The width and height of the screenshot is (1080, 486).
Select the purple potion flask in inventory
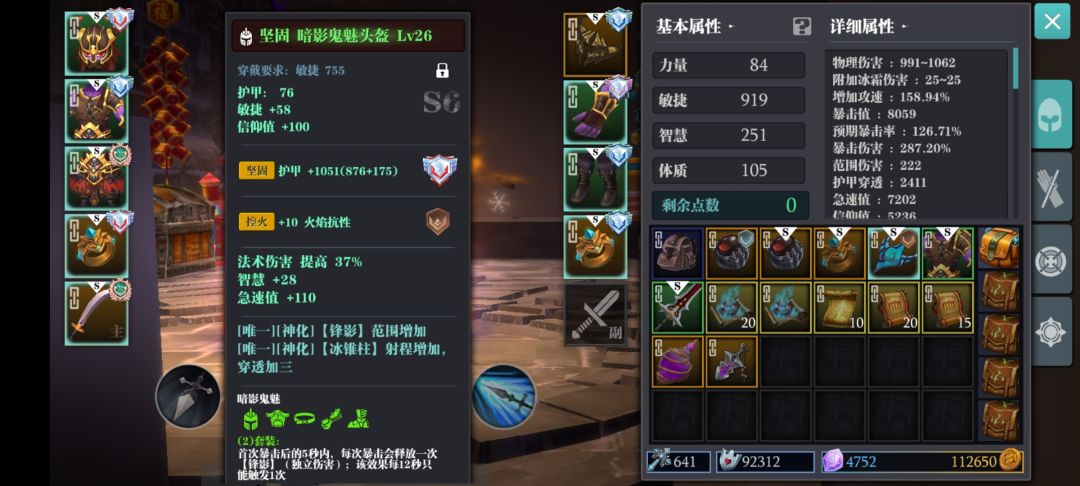(x=677, y=361)
